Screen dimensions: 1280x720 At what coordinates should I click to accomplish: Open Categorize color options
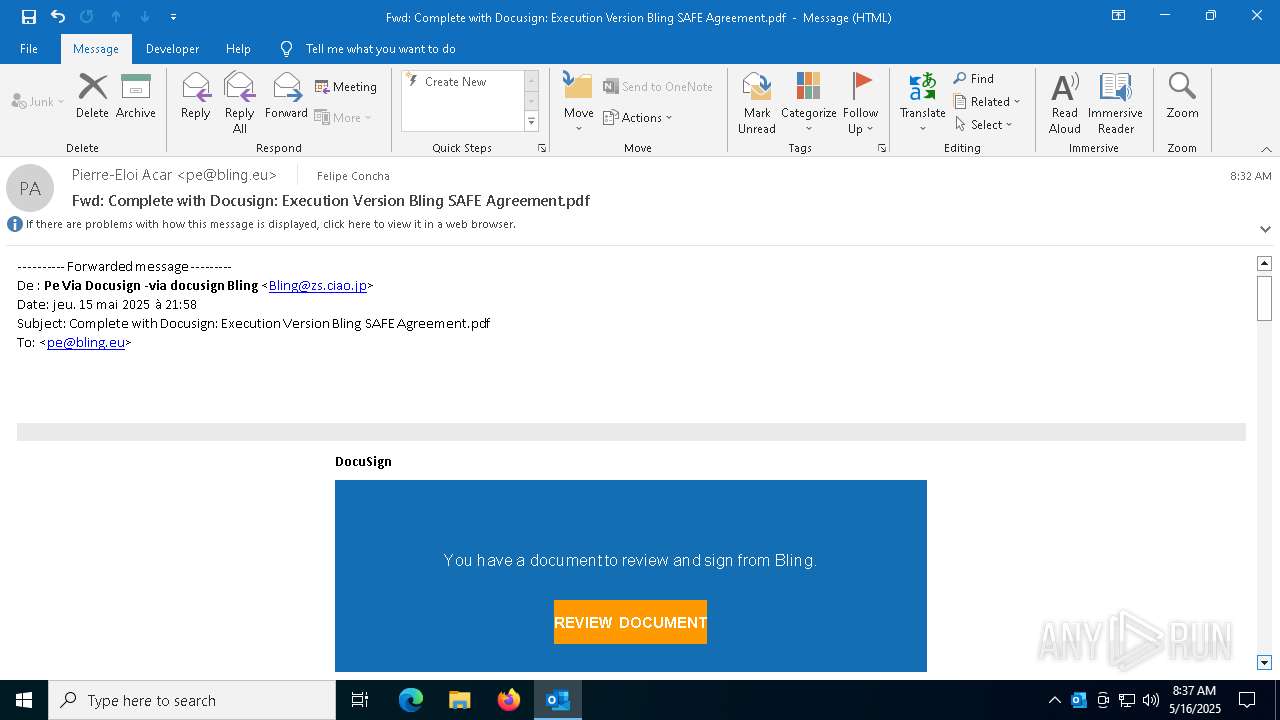click(x=809, y=103)
